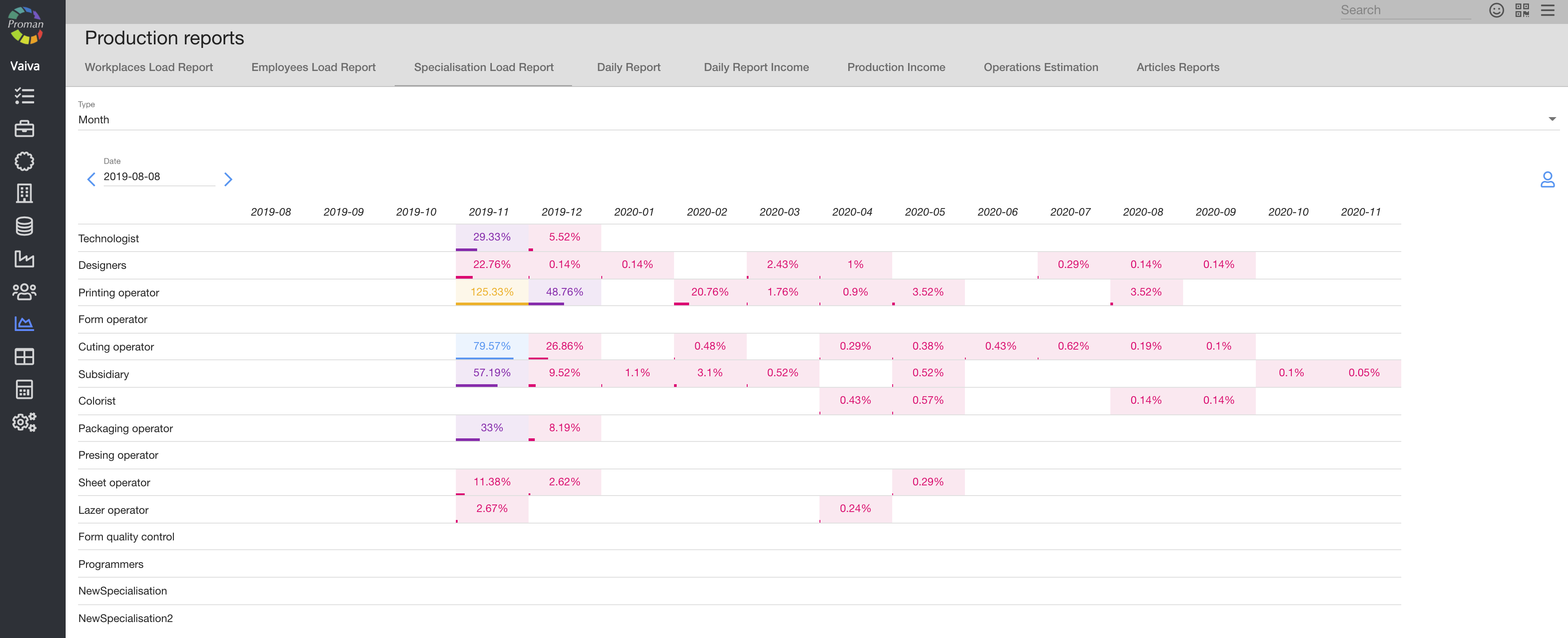The width and height of the screenshot is (1568, 638).
Task: Open the people group sidebar icon
Action: tap(24, 291)
